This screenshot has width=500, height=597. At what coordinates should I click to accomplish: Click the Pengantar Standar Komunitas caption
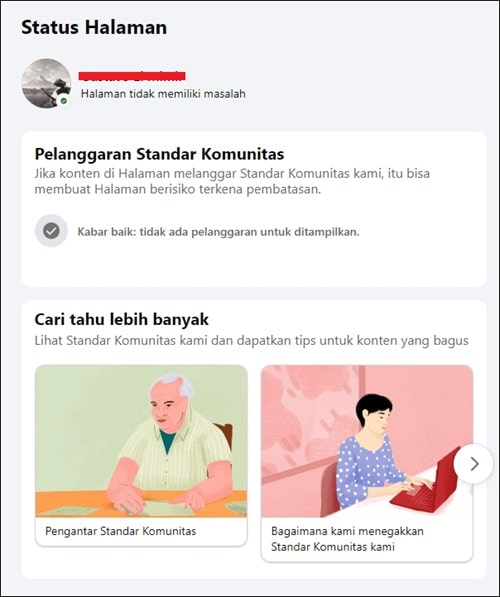(120, 531)
